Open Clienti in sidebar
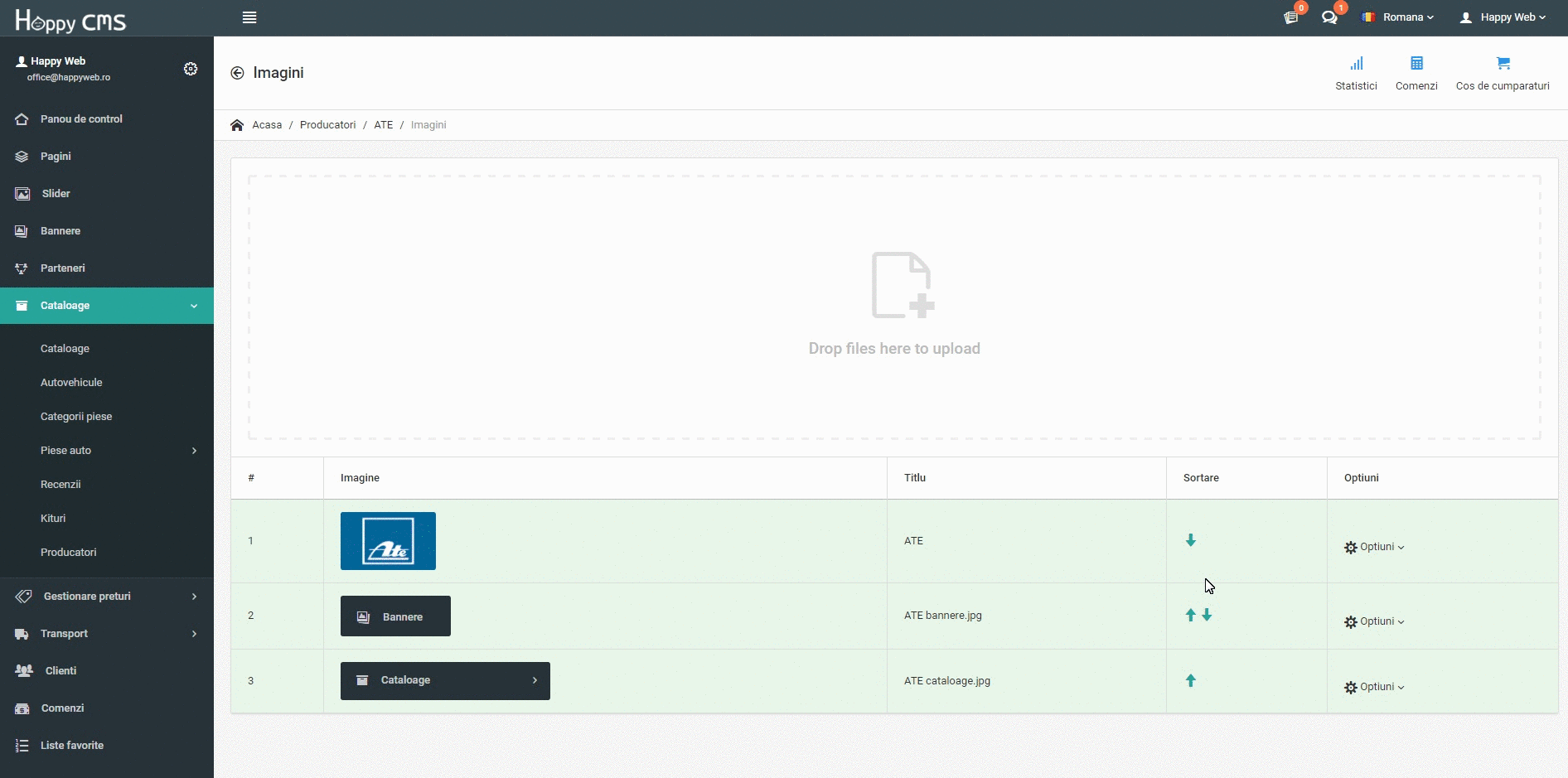1568x778 pixels. [107, 671]
